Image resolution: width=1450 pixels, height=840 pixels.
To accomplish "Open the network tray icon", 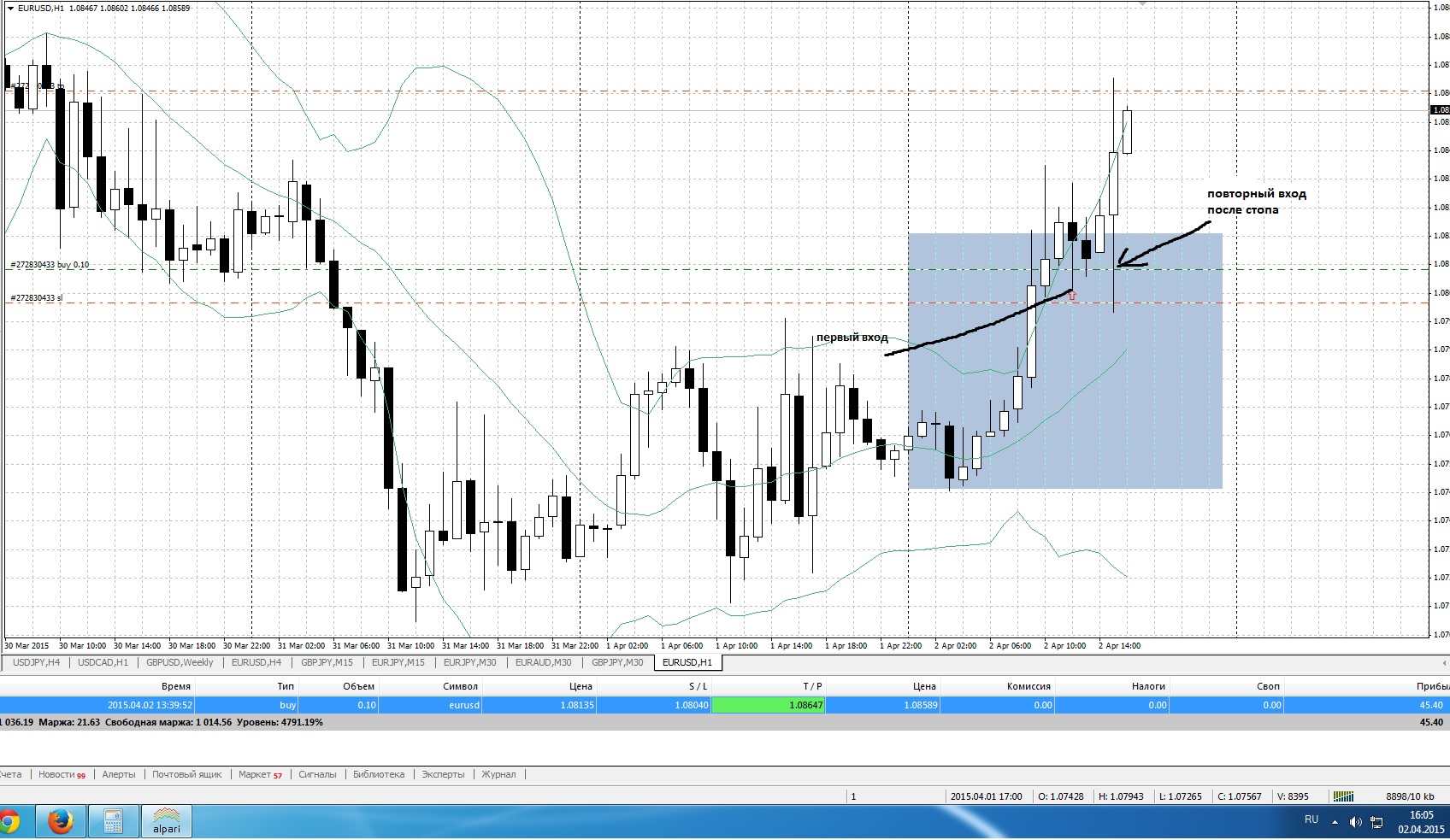I will point(1376,822).
